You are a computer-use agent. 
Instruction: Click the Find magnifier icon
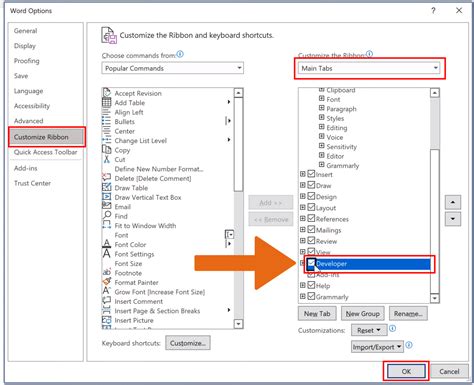(x=107, y=216)
